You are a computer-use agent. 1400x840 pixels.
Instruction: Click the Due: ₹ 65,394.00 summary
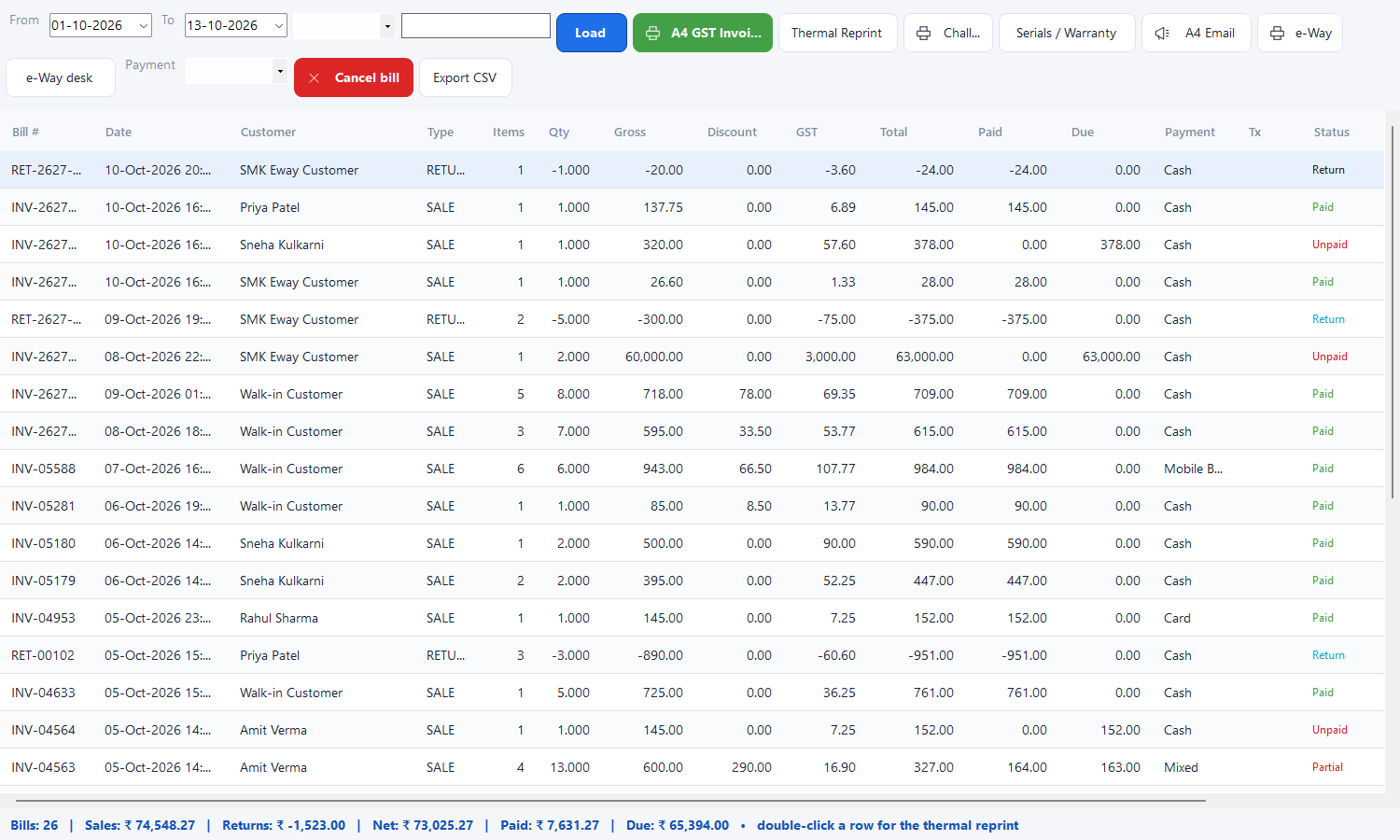[678, 825]
